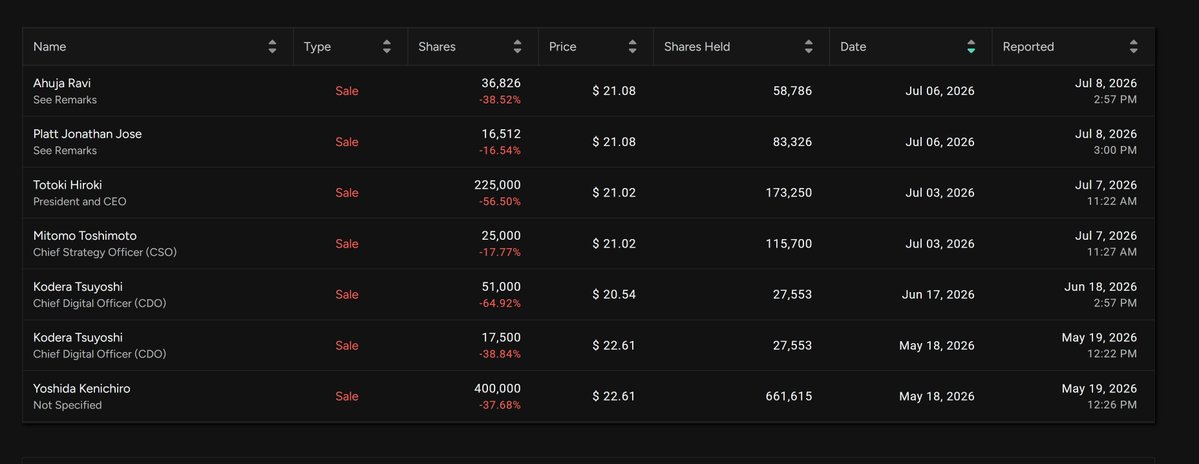Click the 400,000 shares value
Viewport: 1199px width, 464px height.
[497, 388]
